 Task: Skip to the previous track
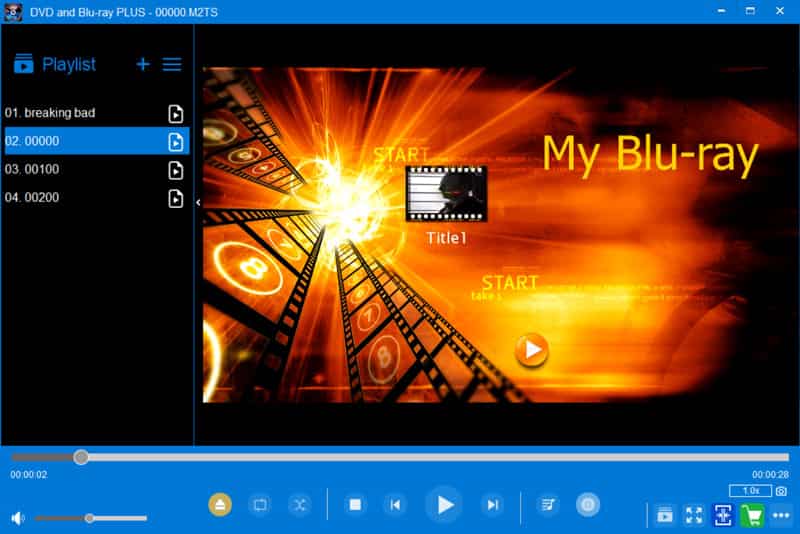tap(396, 505)
